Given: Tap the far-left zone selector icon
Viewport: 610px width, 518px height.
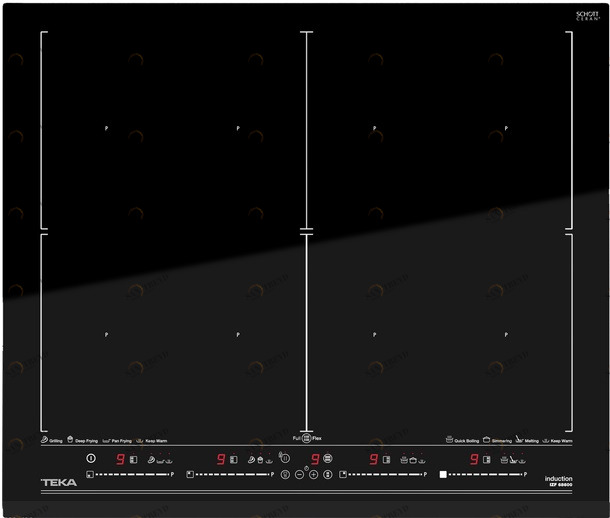Looking at the screenshot, I should (89, 474).
